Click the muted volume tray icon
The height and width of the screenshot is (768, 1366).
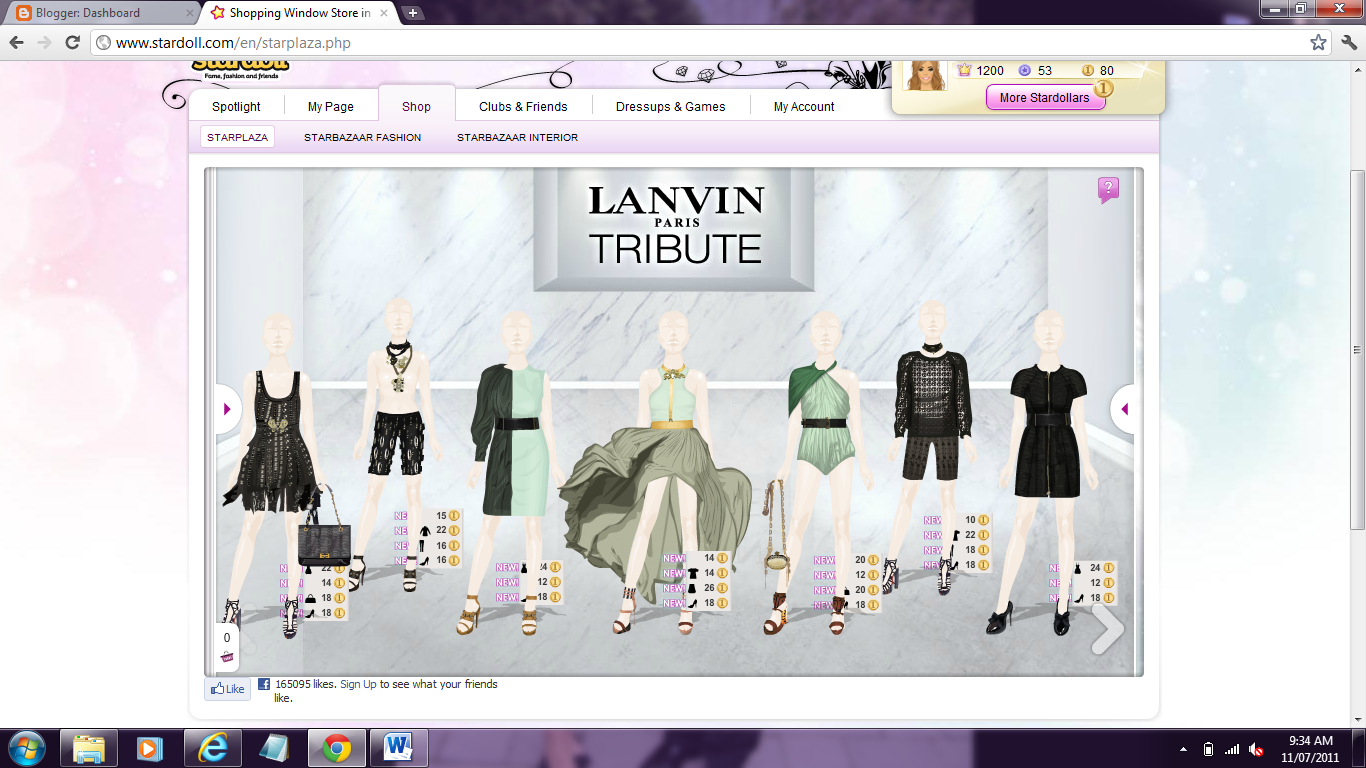(1256, 749)
